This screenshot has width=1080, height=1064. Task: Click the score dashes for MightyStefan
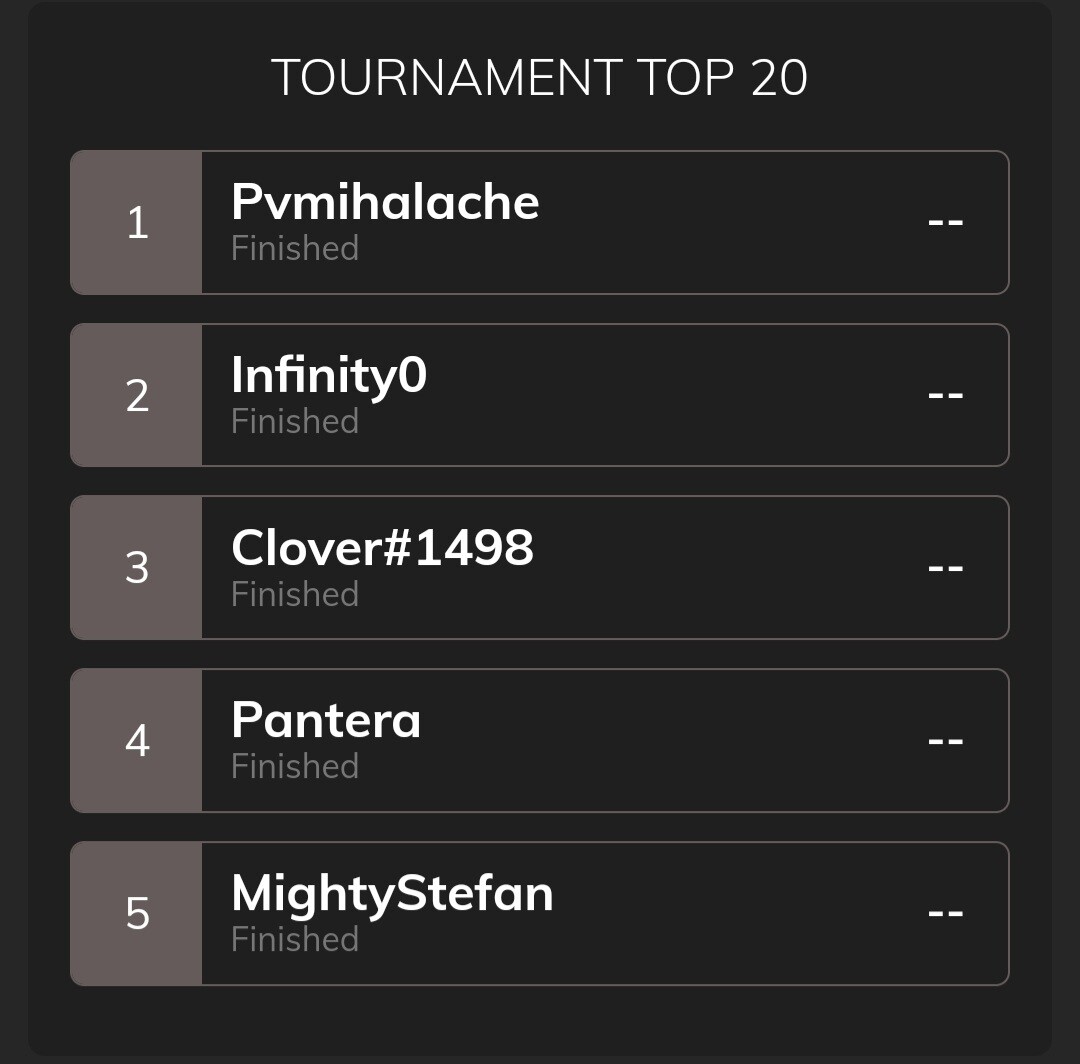coord(945,912)
